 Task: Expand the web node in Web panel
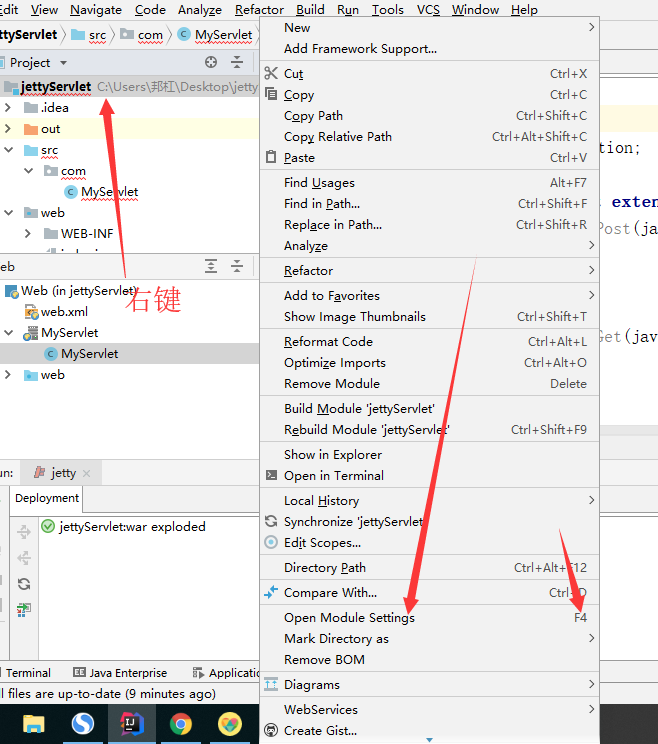[8, 375]
